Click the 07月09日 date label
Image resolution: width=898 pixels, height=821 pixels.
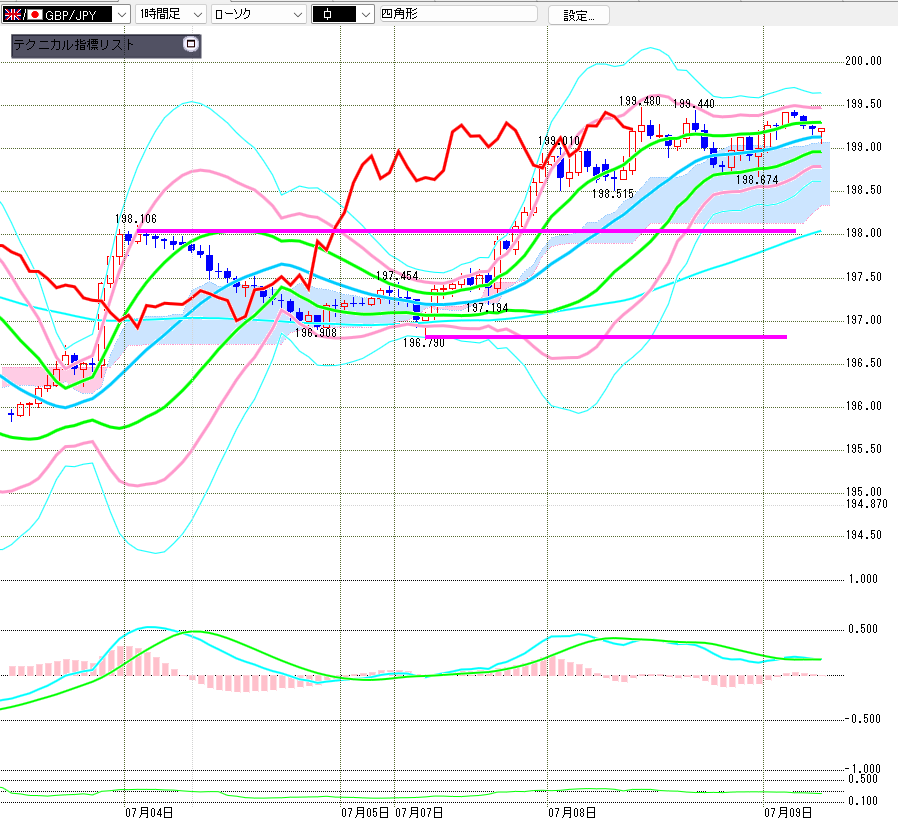[788, 812]
